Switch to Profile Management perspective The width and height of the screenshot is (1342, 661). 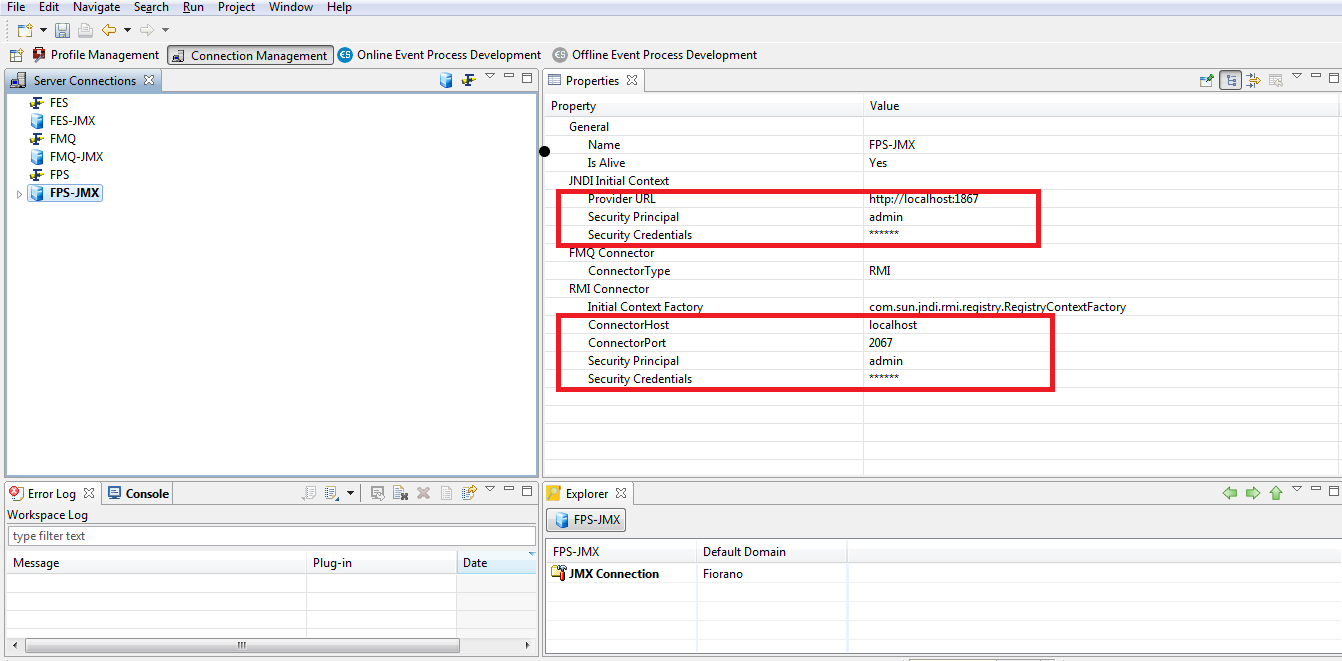tap(96, 55)
